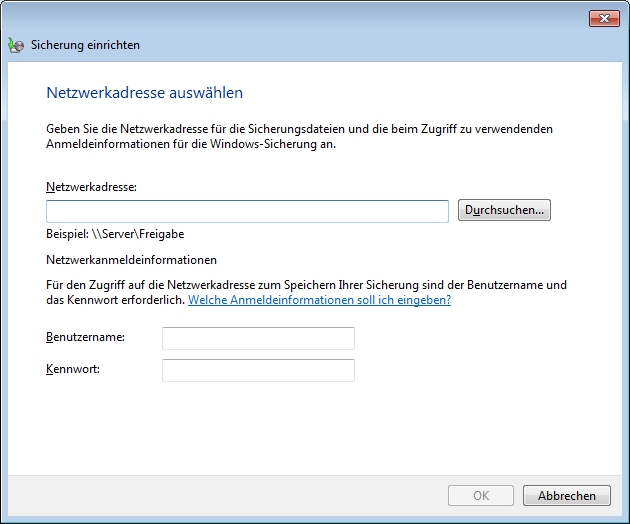The width and height of the screenshot is (630, 524).
Task: Select the Kennwort password field
Action: [258, 370]
